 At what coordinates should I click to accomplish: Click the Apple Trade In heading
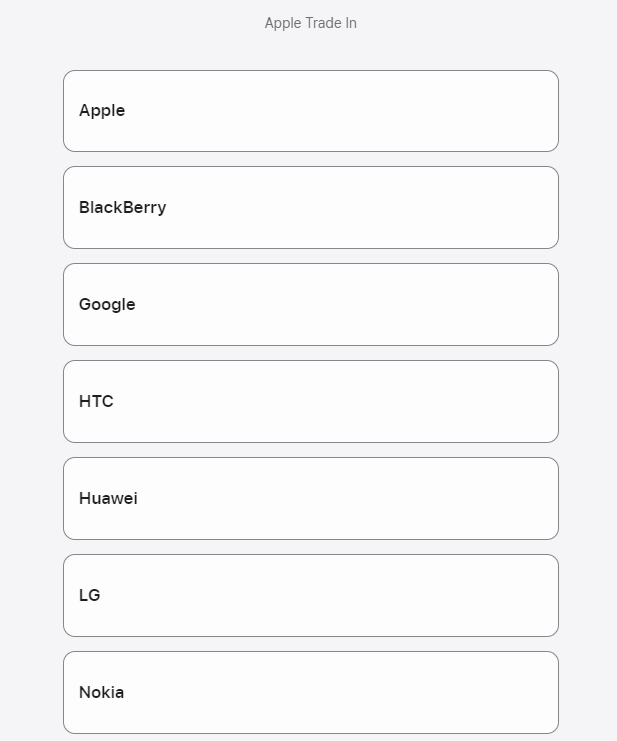[310, 23]
